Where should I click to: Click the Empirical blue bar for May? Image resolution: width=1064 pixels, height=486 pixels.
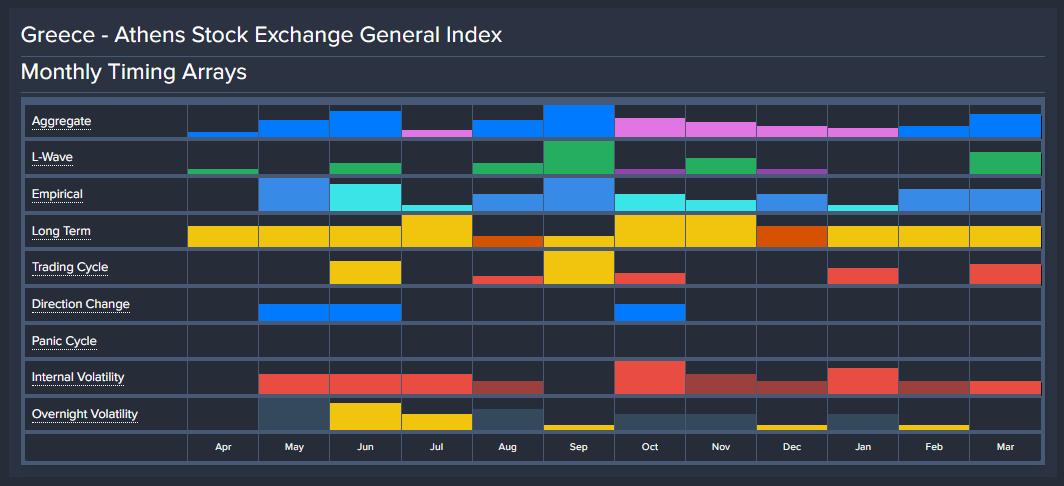(294, 194)
